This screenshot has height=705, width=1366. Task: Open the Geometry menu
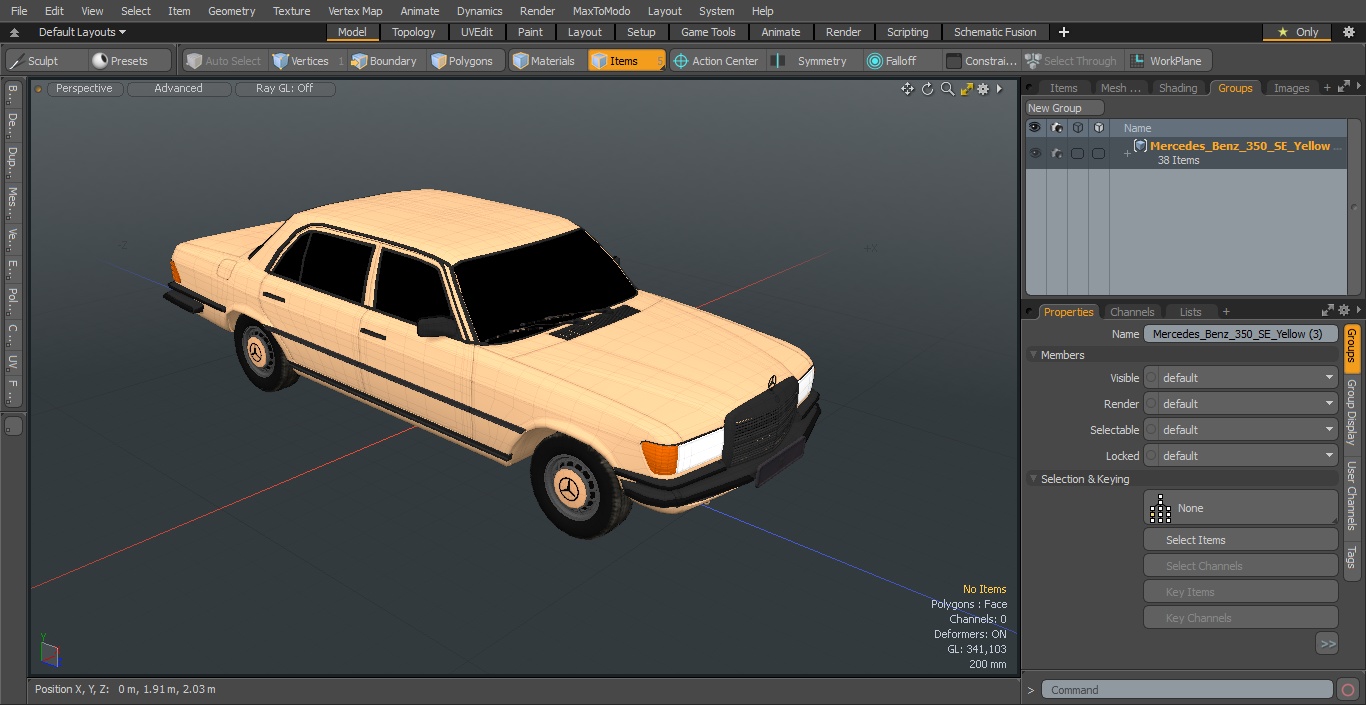pyautogui.click(x=231, y=11)
